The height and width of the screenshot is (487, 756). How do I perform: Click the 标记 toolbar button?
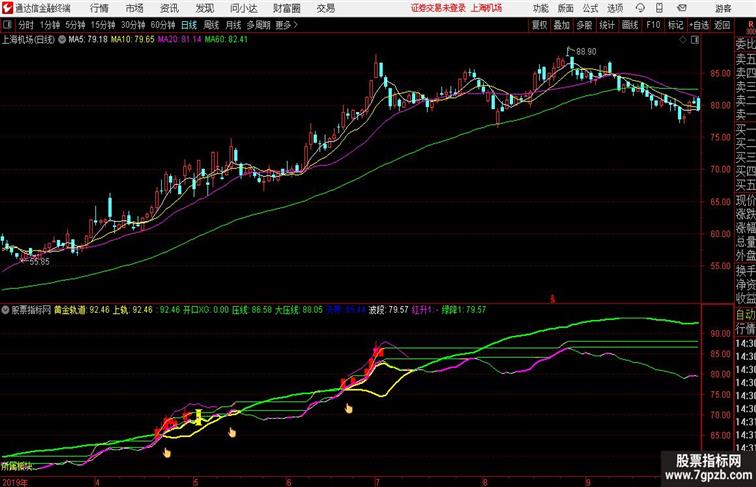tap(675, 25)
